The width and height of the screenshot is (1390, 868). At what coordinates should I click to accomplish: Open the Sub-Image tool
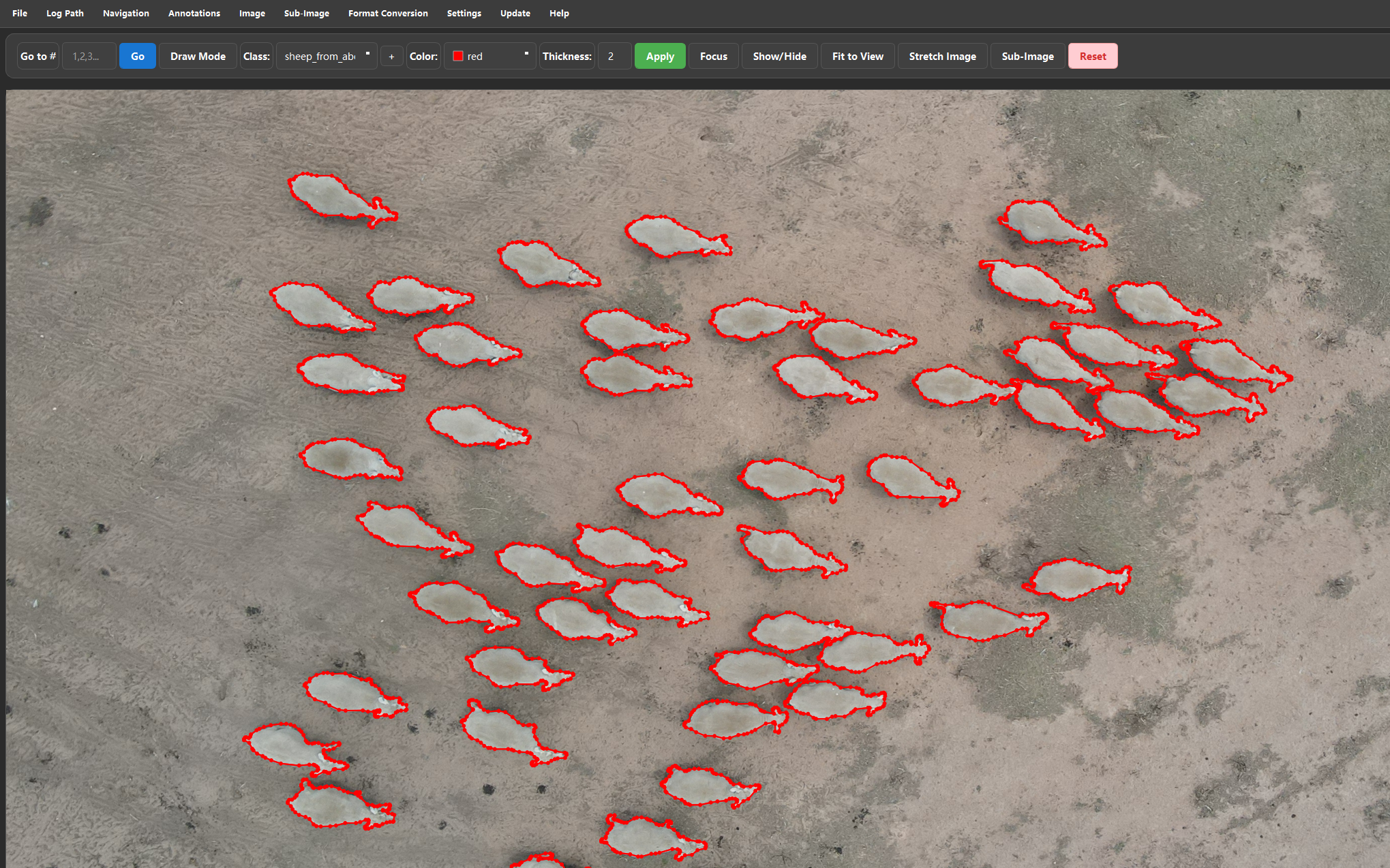point(1027,56)
